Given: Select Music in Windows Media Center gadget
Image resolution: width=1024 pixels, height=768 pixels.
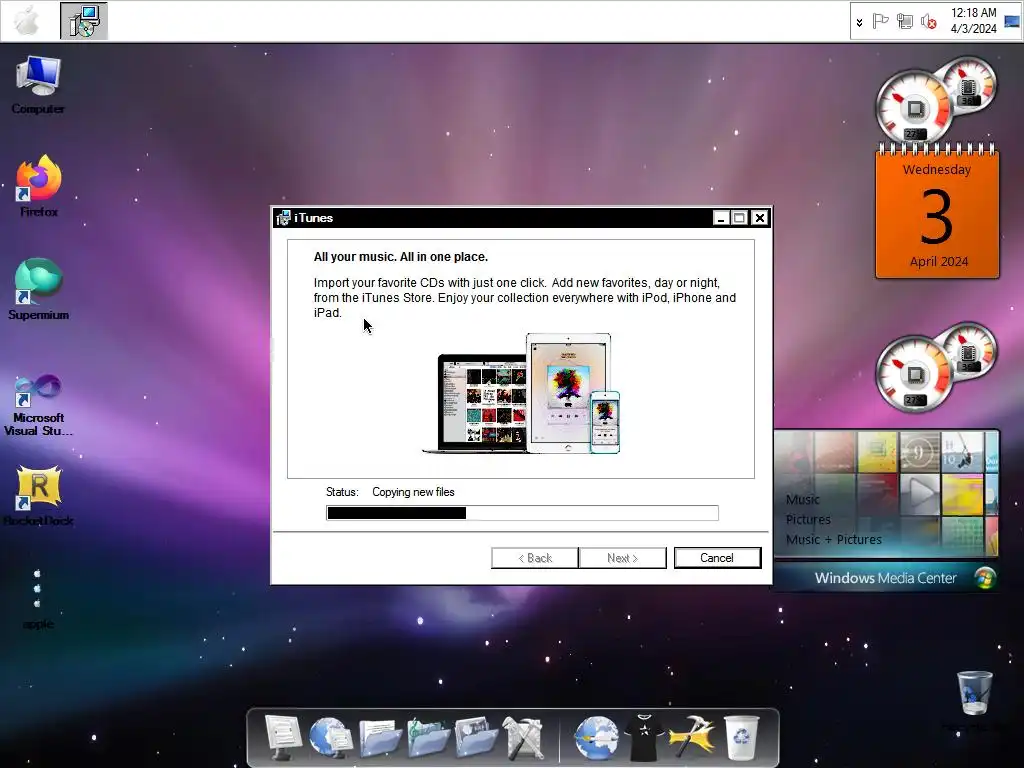Looking at the screenshot, I should [803, 500].
